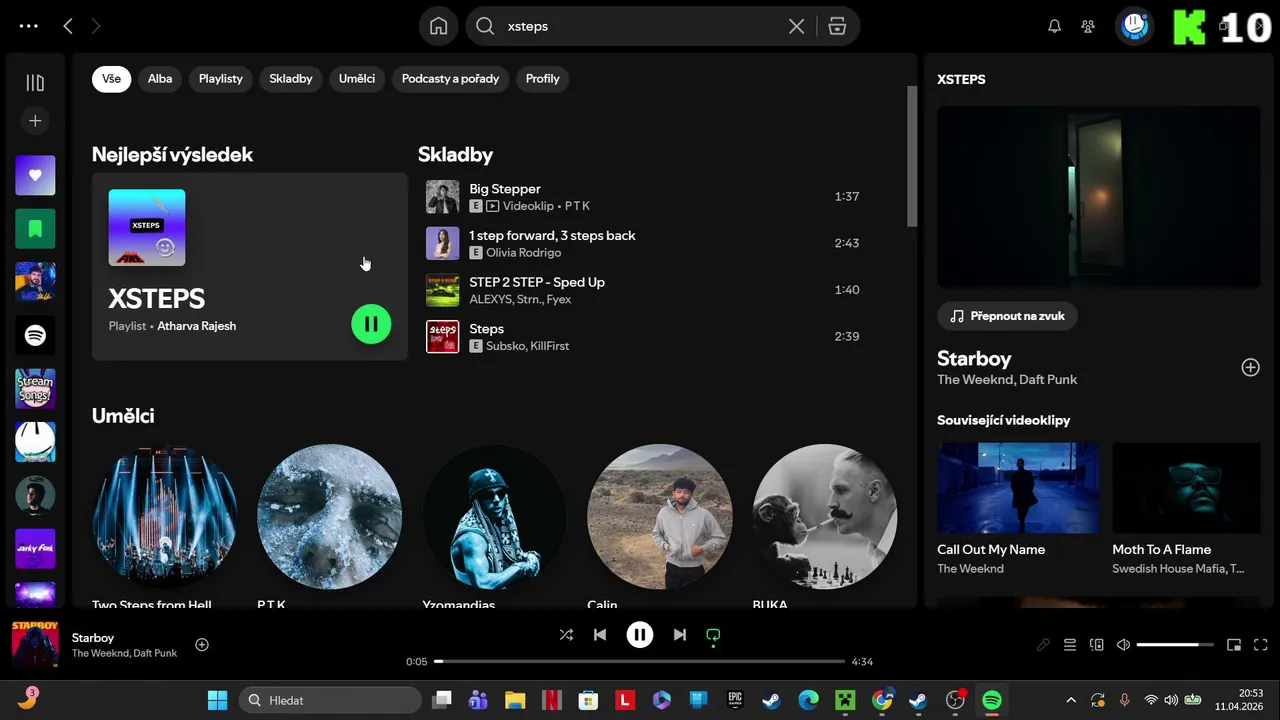Screen dimensions: 1280x720
Task: Open the Spotify taskbar icon
Action: [x=992, y=700]
